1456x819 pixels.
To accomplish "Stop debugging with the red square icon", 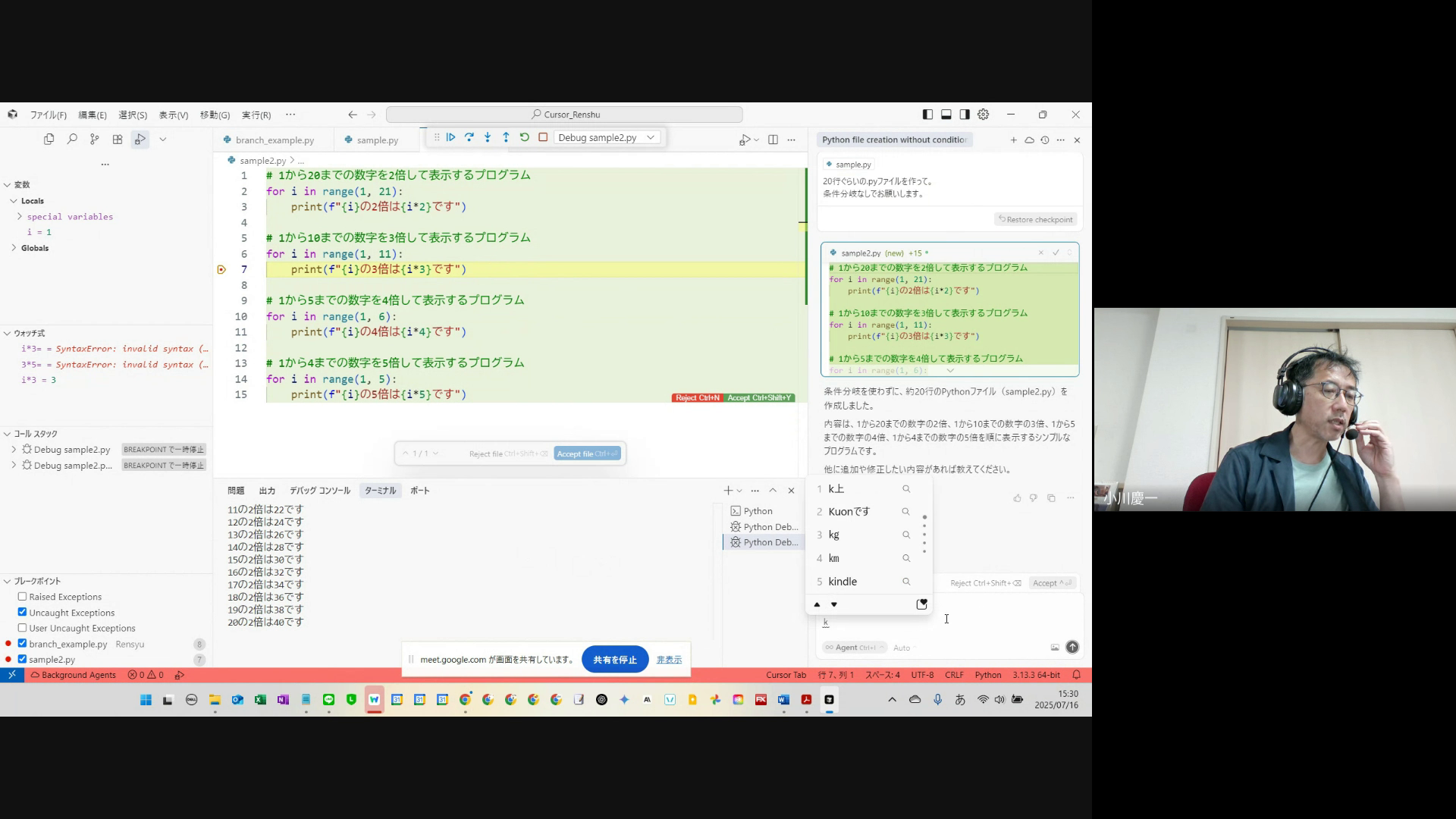I will click(x=543, y=137).
